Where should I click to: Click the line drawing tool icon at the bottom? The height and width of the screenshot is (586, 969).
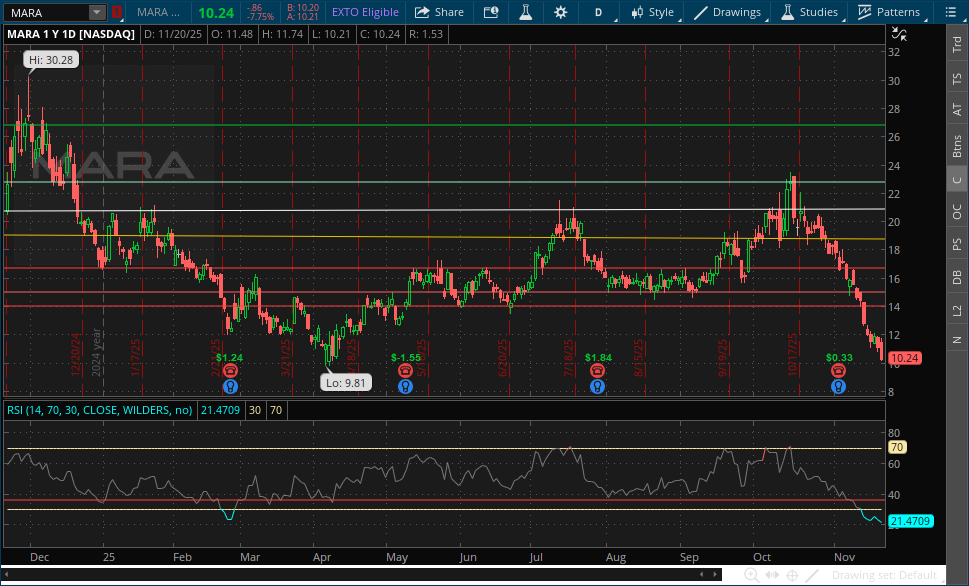tap(812, 575)
